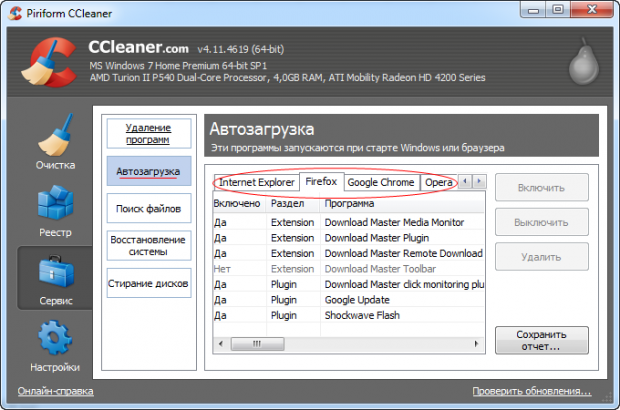Select the Автозагрузка section button
This screenshot has height=410, width=620.
click(149, 171)
